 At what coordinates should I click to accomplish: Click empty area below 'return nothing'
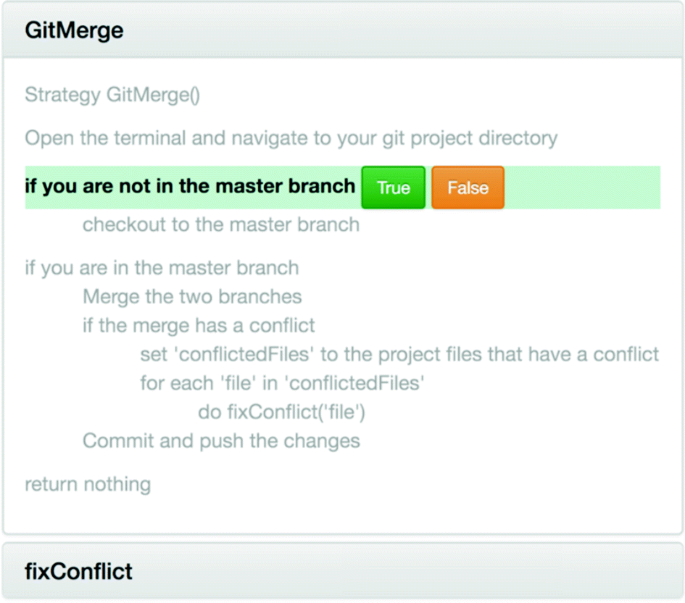340,514
